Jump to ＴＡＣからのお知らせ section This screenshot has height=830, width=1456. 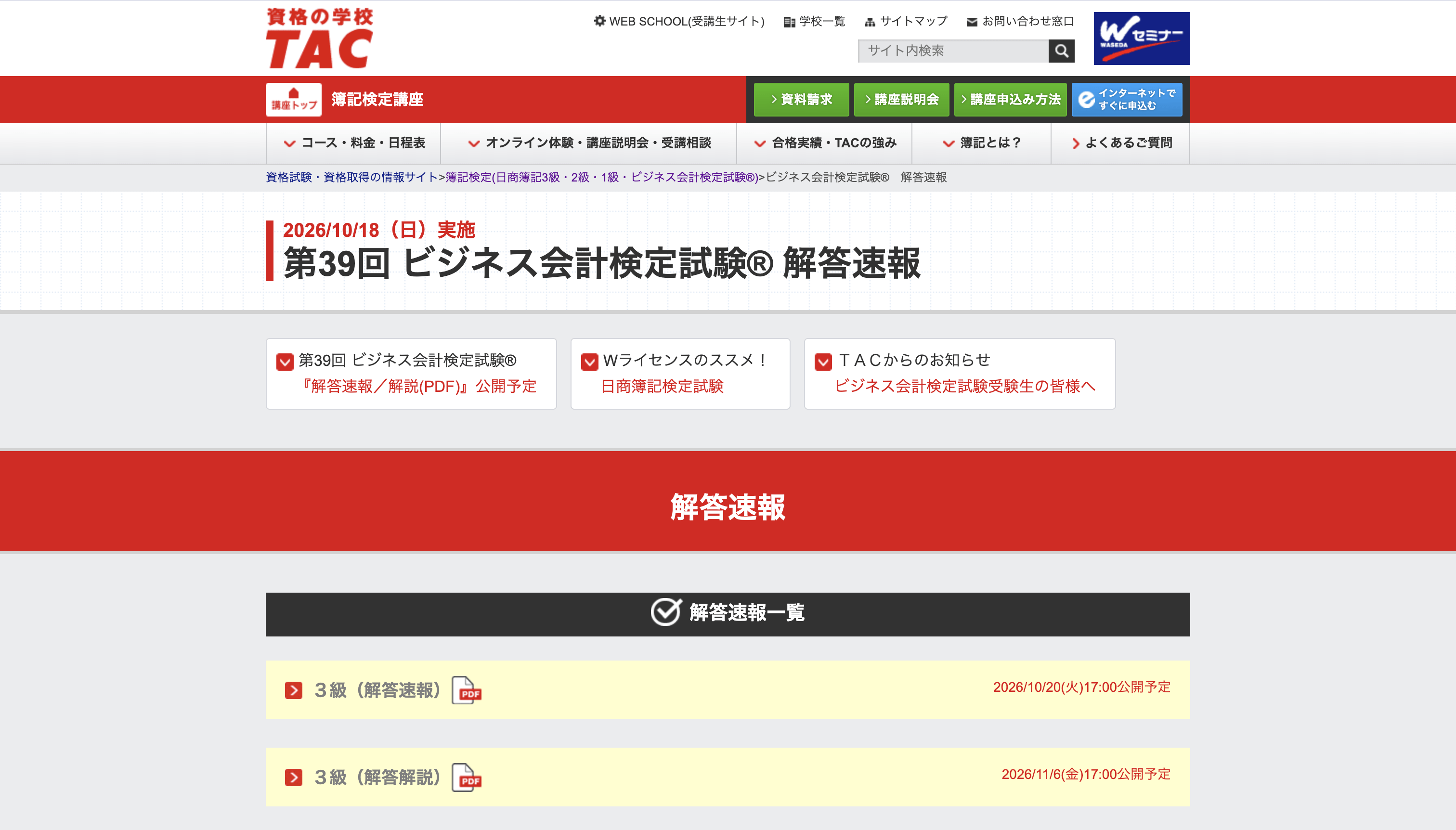click(960, 374)
